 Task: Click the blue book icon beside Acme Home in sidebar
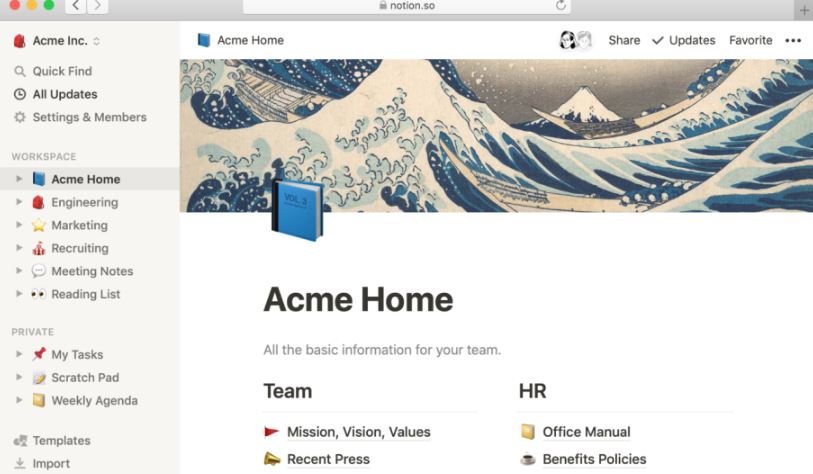tap(39, 179)
